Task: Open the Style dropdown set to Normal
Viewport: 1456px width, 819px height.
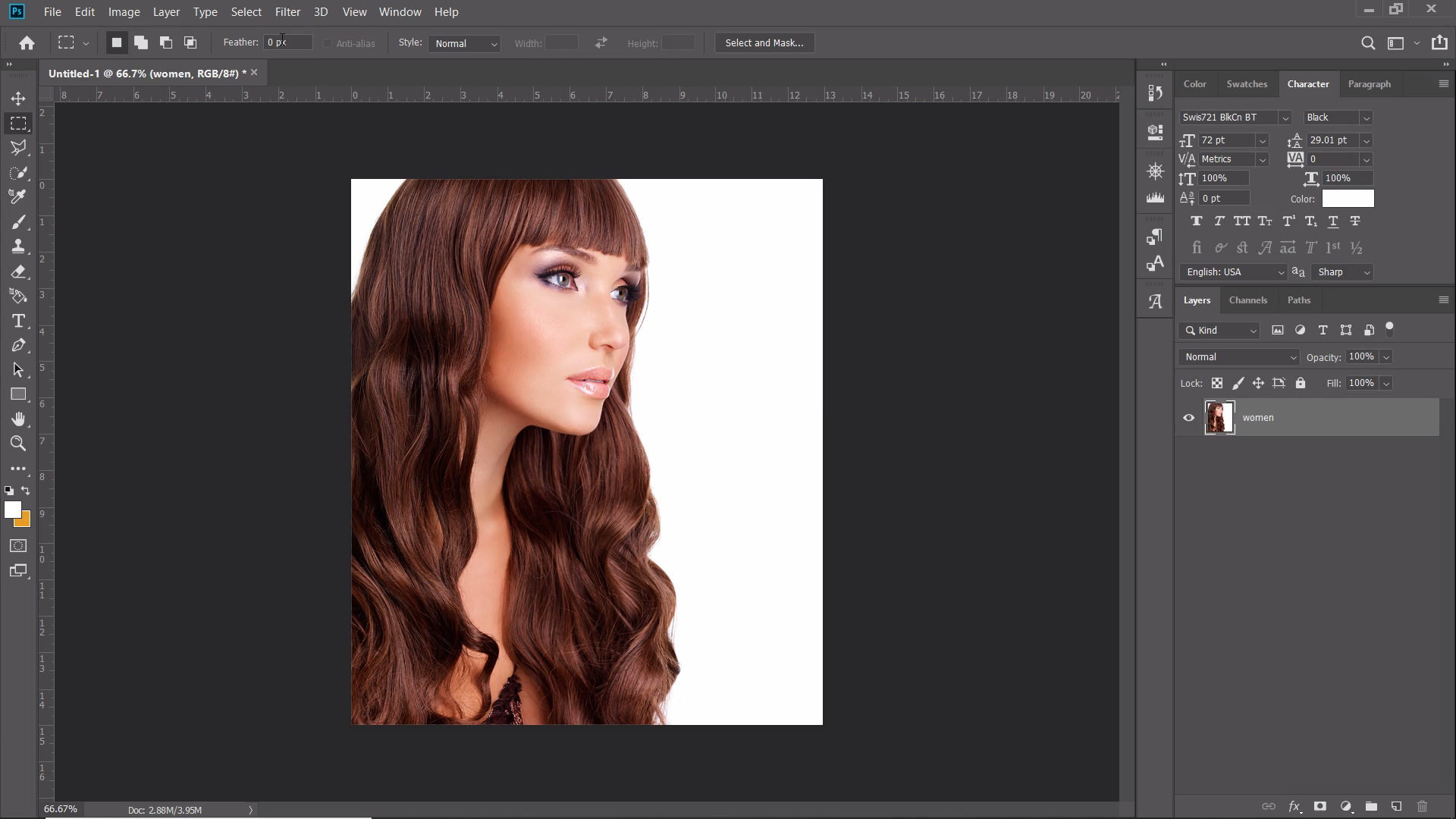Action: pos(464,44)
